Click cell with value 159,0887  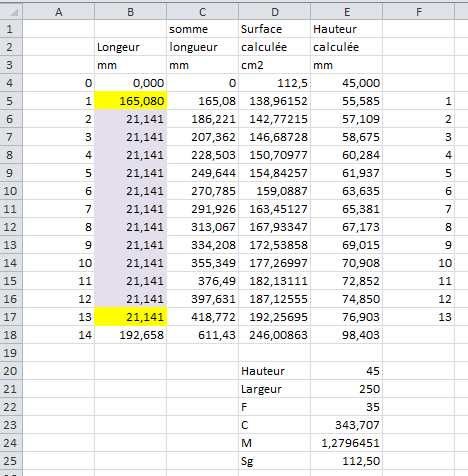(x=274, y=191)
